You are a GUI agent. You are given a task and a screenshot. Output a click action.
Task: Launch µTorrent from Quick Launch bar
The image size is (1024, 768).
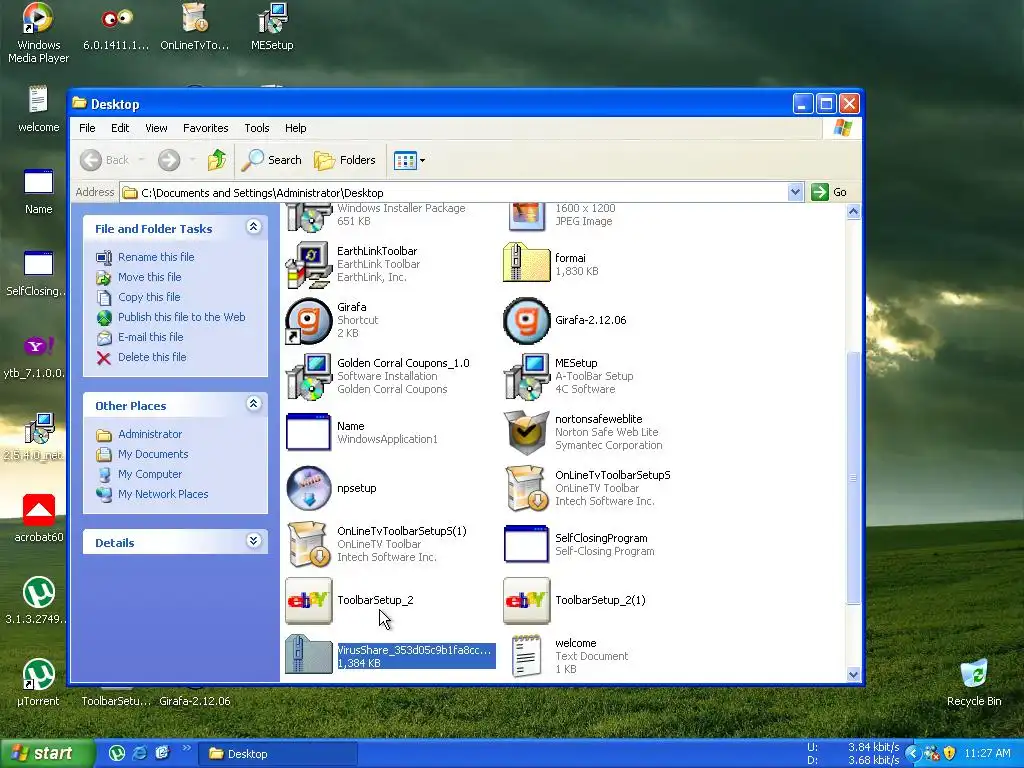(x=117, y=754)
